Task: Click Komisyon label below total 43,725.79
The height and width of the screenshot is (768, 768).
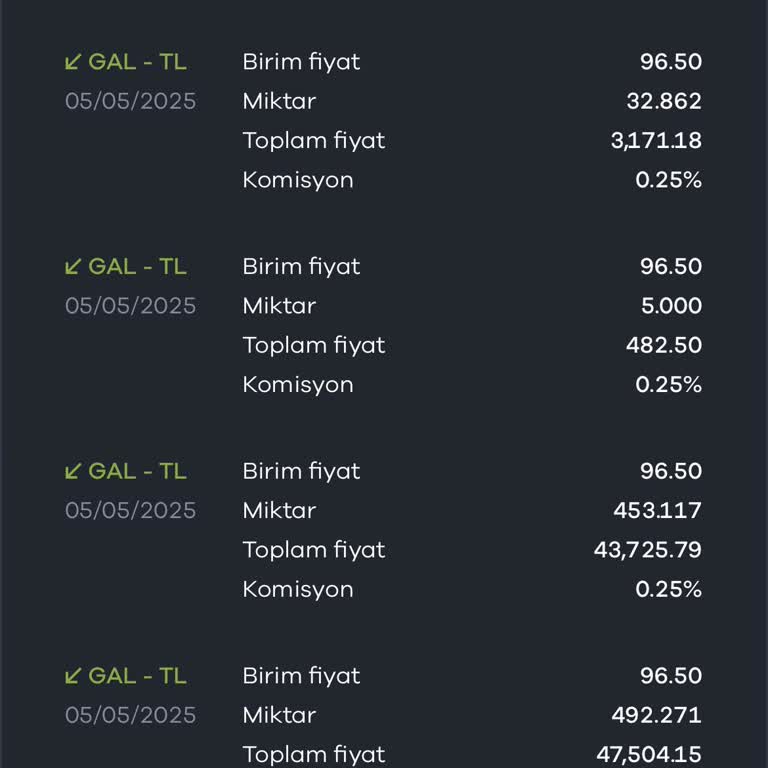Action: (x=298, y=589)
